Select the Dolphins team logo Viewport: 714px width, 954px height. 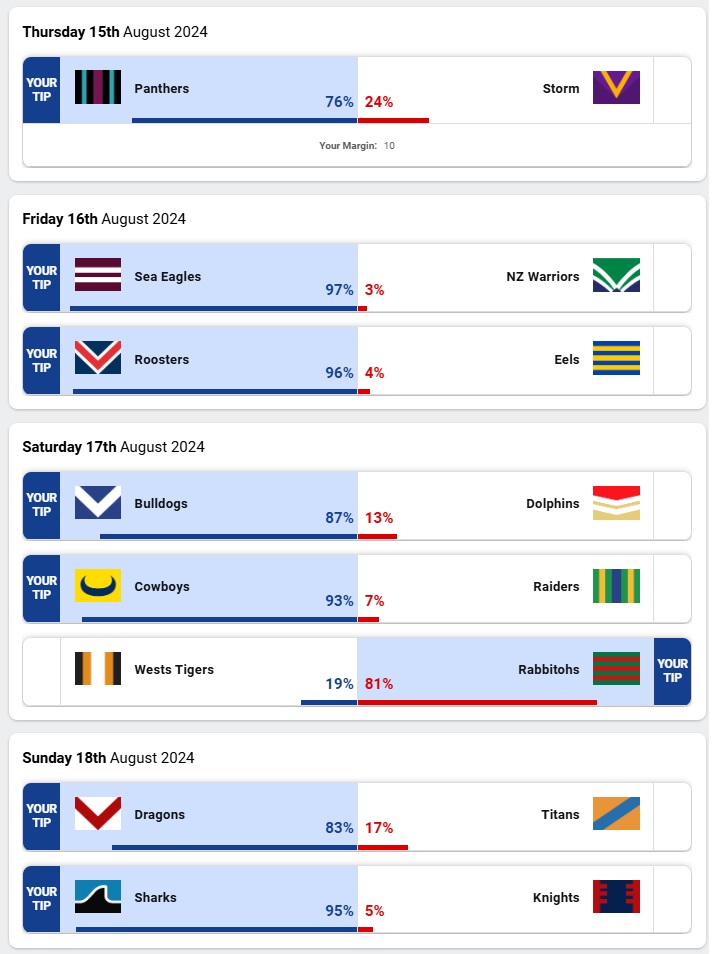tap(616, 503)
